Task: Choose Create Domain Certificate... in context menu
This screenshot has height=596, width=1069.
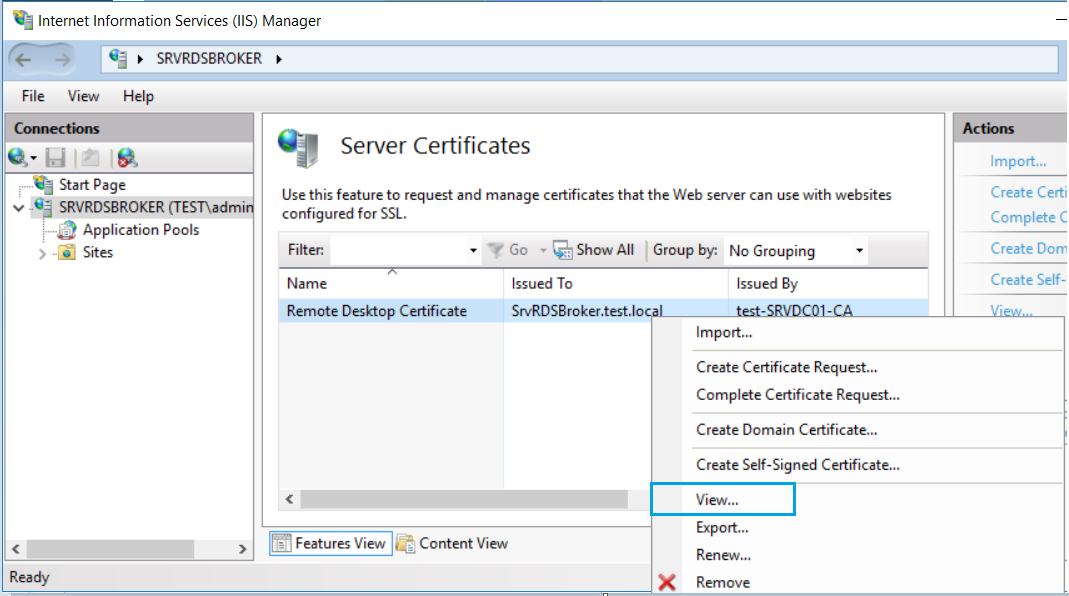Action: tap(787, 430)
